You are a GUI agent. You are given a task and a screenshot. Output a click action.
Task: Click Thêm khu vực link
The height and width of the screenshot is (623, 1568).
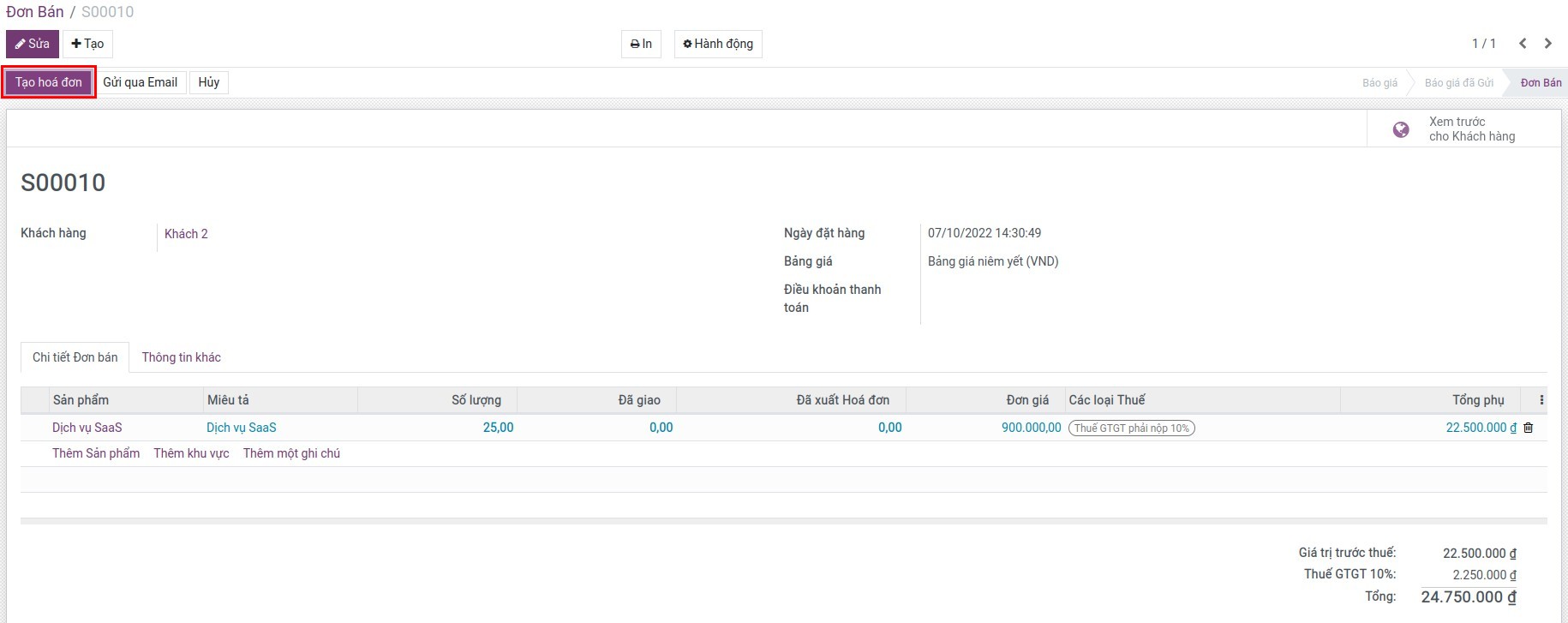point(191,453)
